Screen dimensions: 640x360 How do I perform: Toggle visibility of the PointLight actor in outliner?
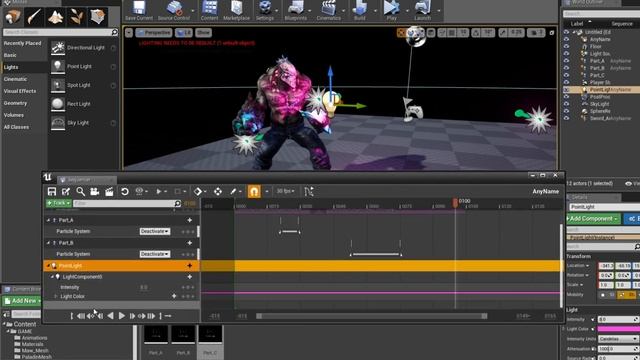tap(566, 89)
